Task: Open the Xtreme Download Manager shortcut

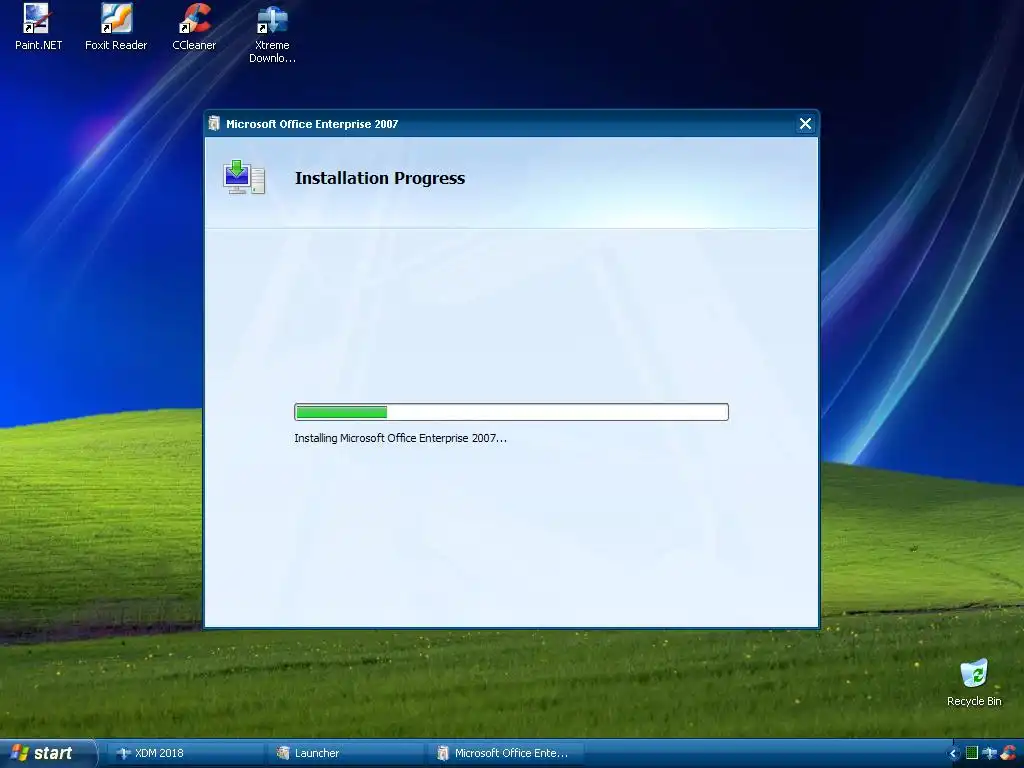Action: click(x=272, y=33)
